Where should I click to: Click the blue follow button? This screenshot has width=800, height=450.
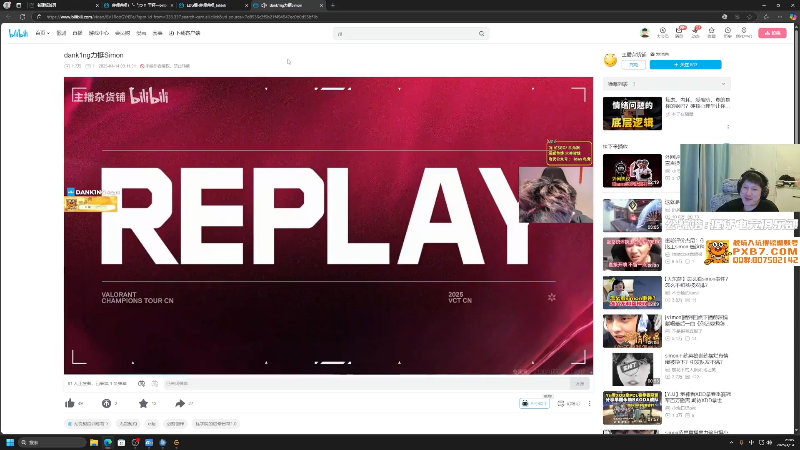pyautogui.click(x=685, y=65)
